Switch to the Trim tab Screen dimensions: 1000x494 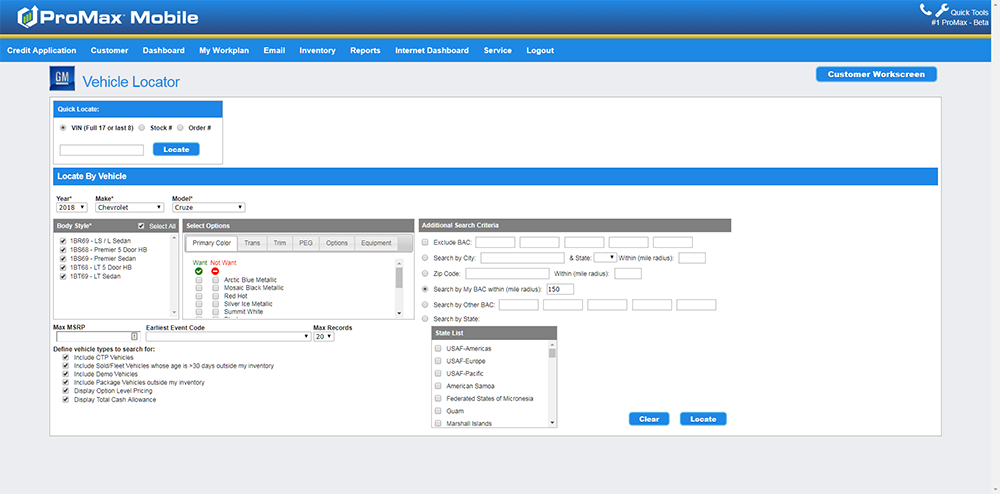[280, 243]
